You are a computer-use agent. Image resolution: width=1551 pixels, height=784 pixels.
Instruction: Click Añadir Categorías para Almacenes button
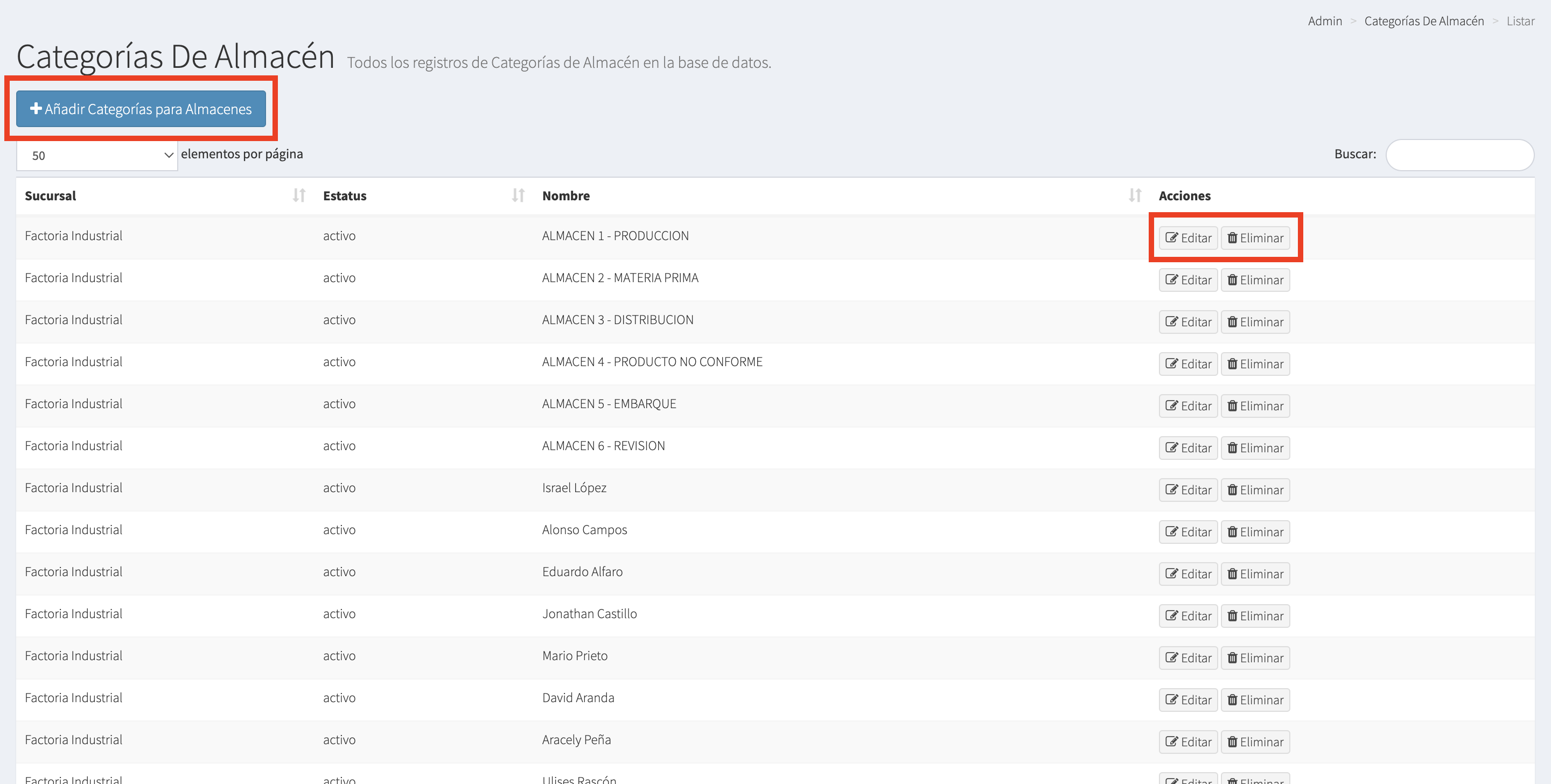141,109
